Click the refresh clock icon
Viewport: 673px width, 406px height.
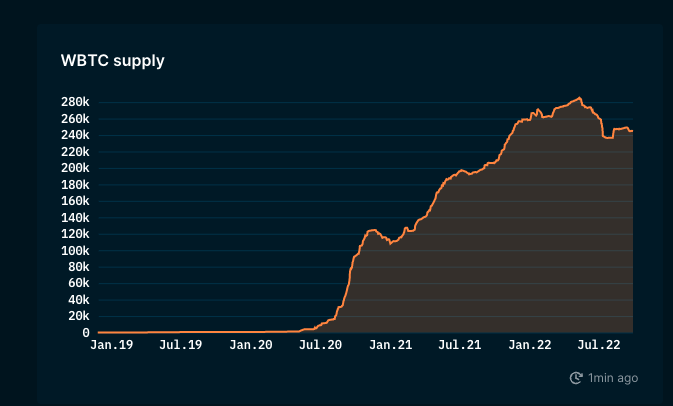(576, 378)
